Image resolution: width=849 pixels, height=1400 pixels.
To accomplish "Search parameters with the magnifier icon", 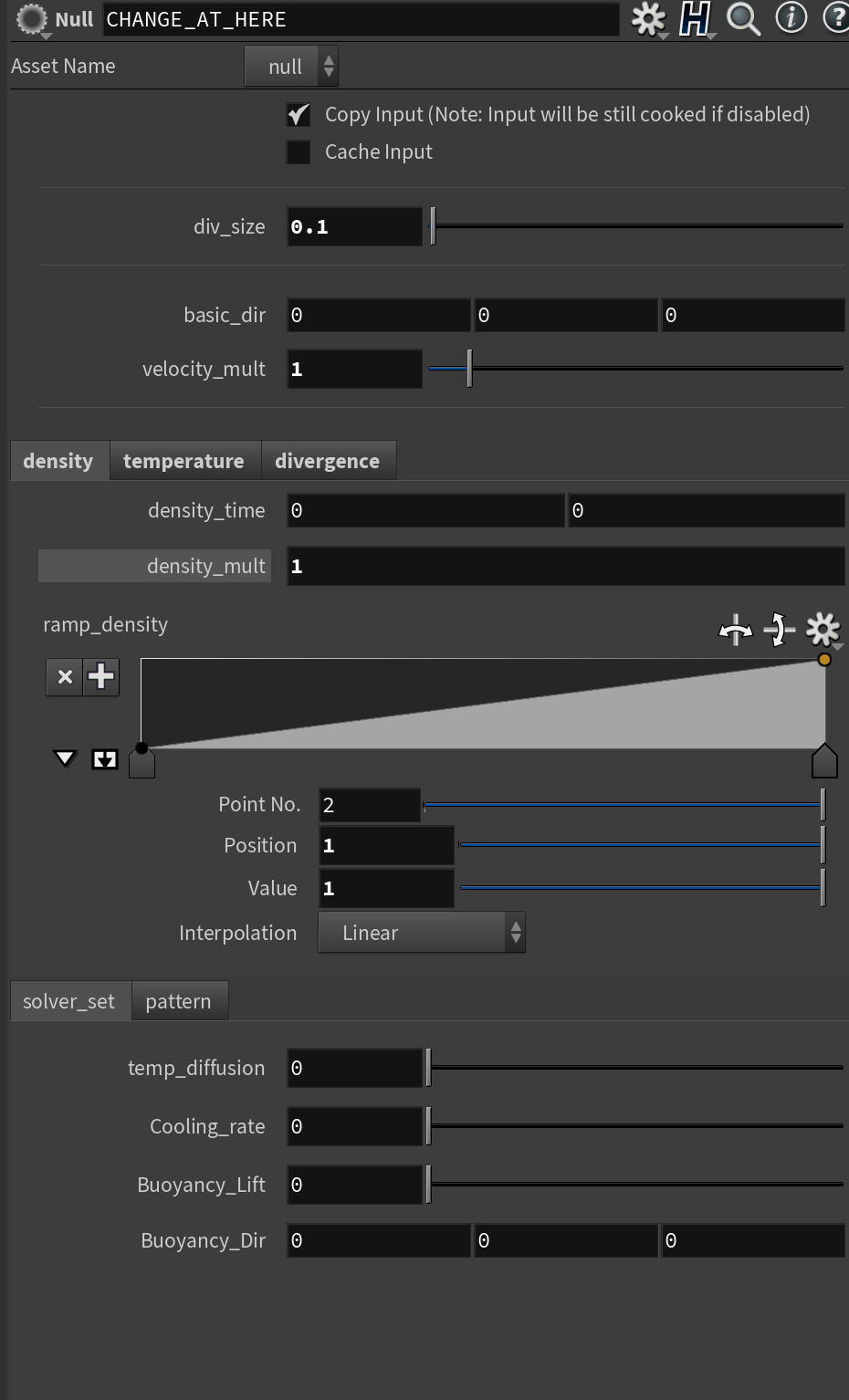I will 743,18.
